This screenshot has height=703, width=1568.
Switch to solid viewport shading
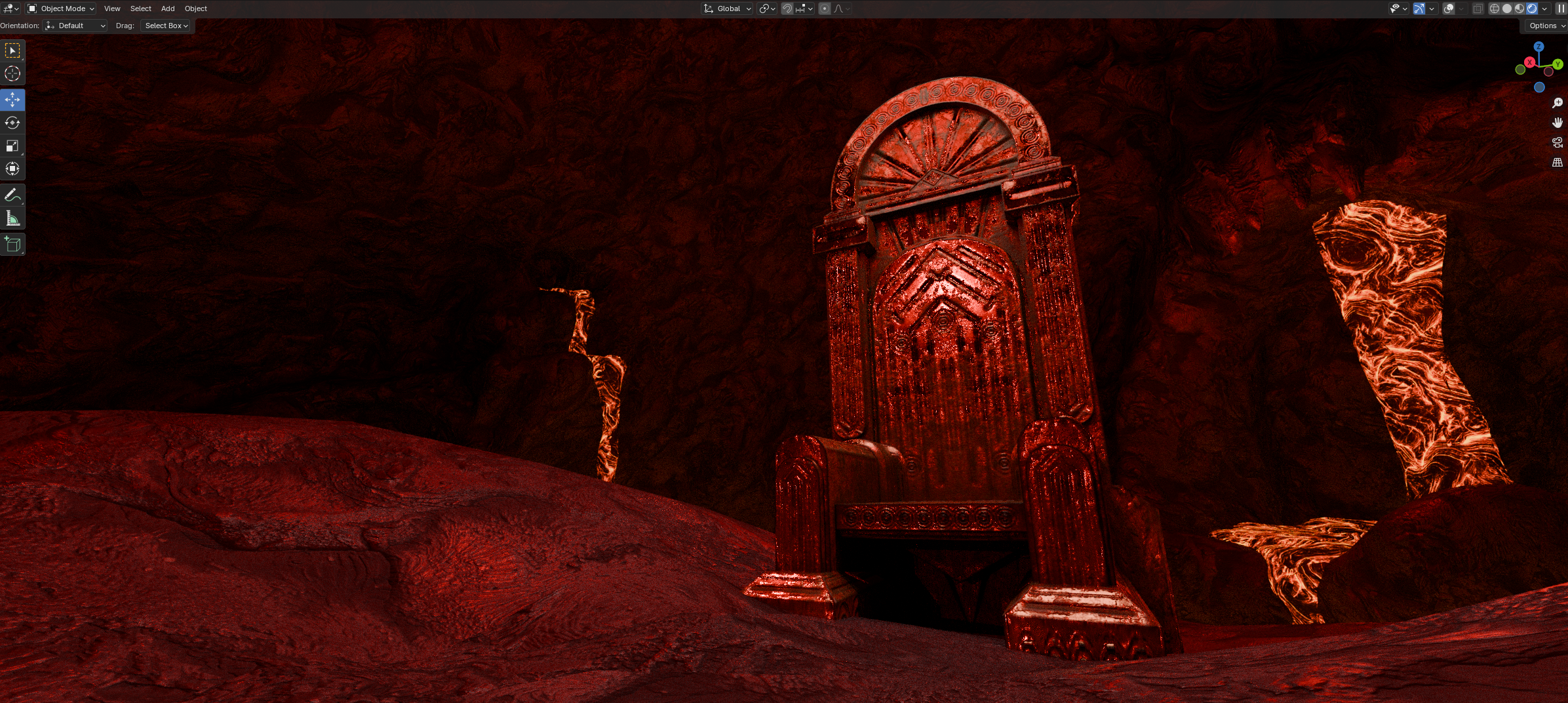pos(1506,9)
